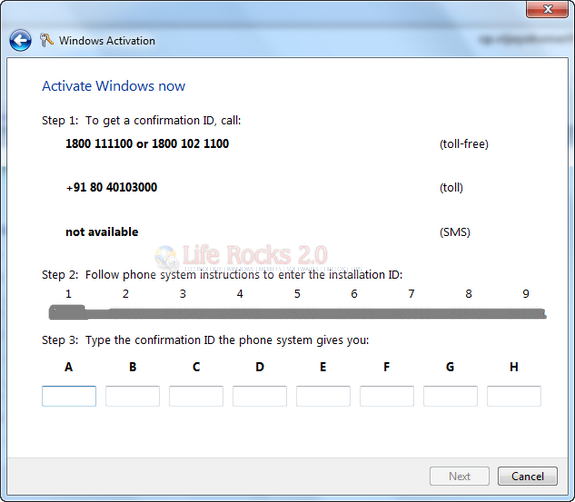575x502 pixels.
Task: Click column letter D label
Action: (x=260, y=367)
